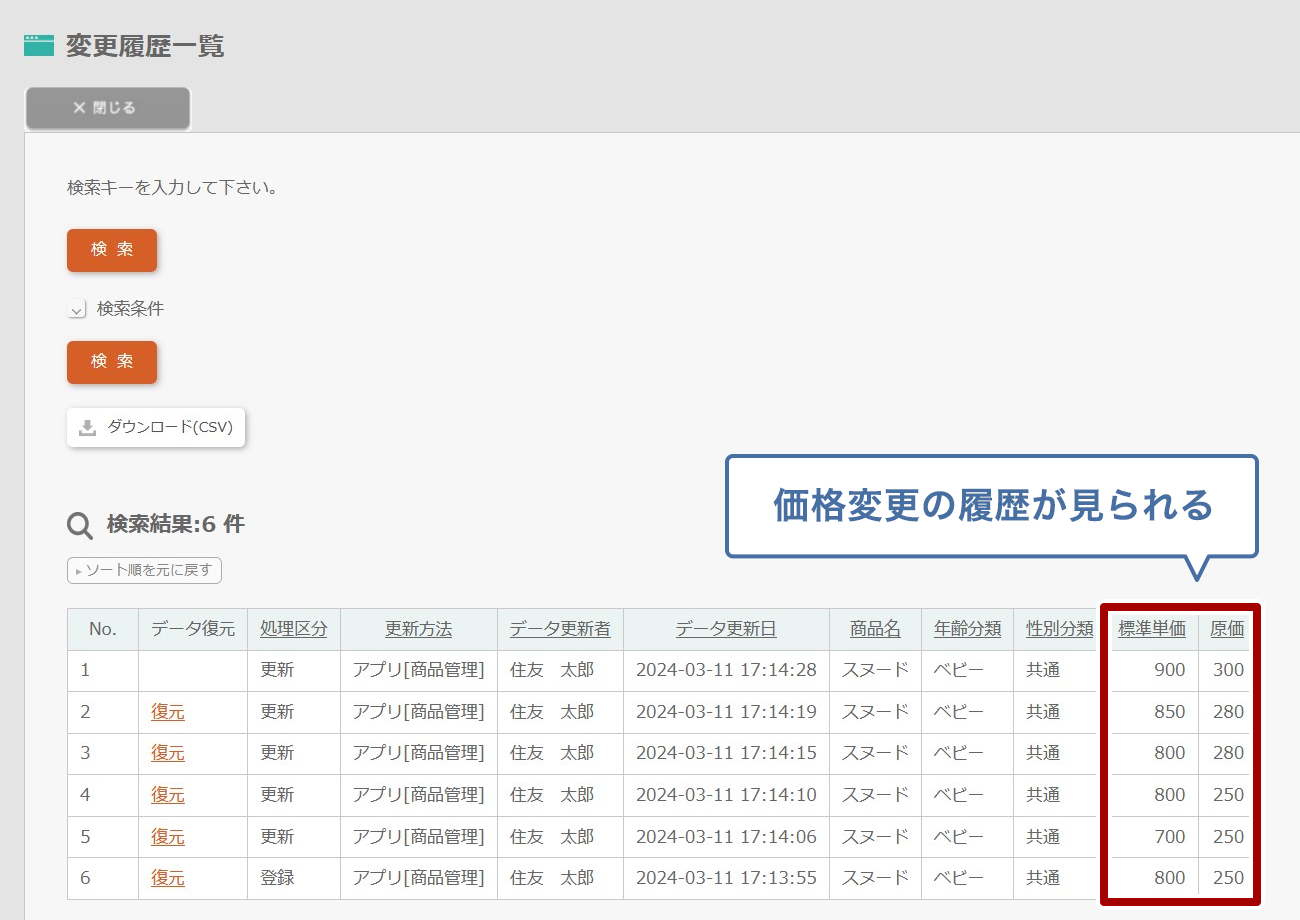Click the 変更履歴一覧 page title

(x=145, y=46)
